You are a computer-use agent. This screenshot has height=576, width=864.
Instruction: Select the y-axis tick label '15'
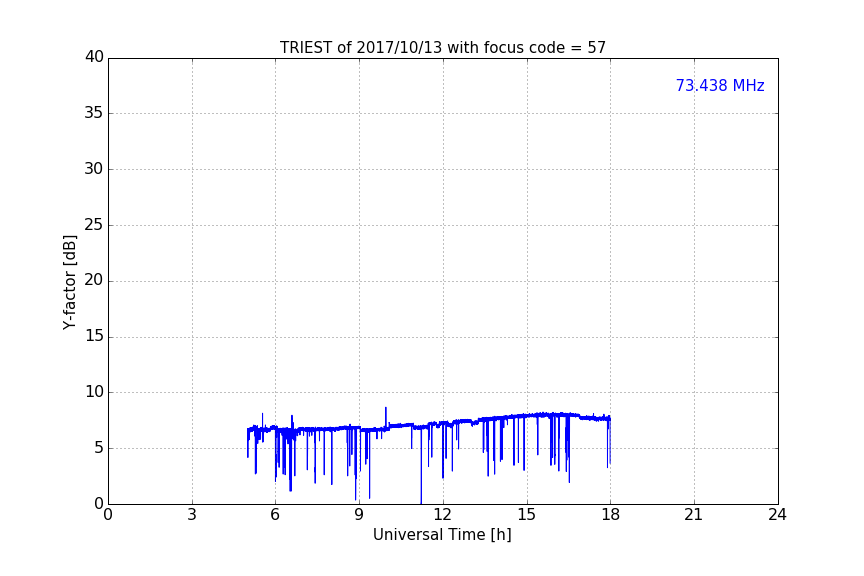point(94,336)
